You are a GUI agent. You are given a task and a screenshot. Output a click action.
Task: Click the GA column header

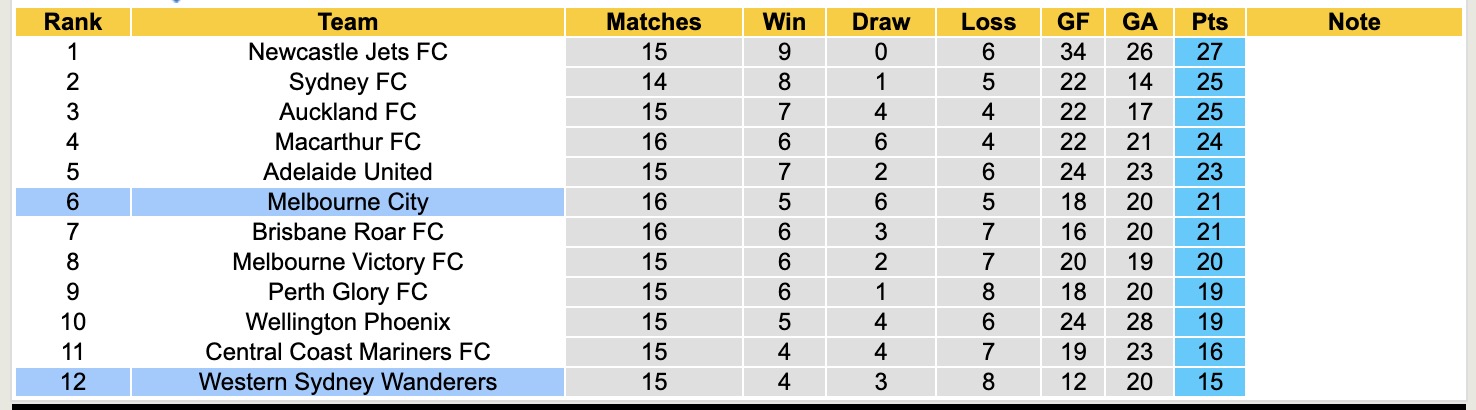1140,22
